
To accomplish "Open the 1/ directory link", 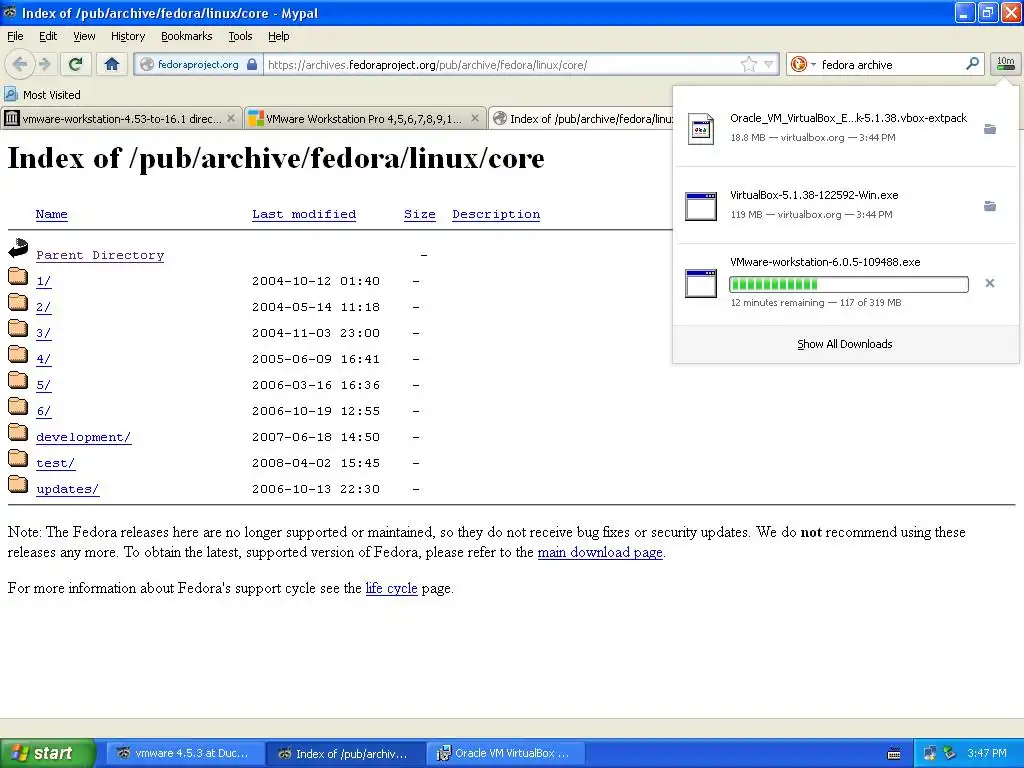I will click(44, 281).
